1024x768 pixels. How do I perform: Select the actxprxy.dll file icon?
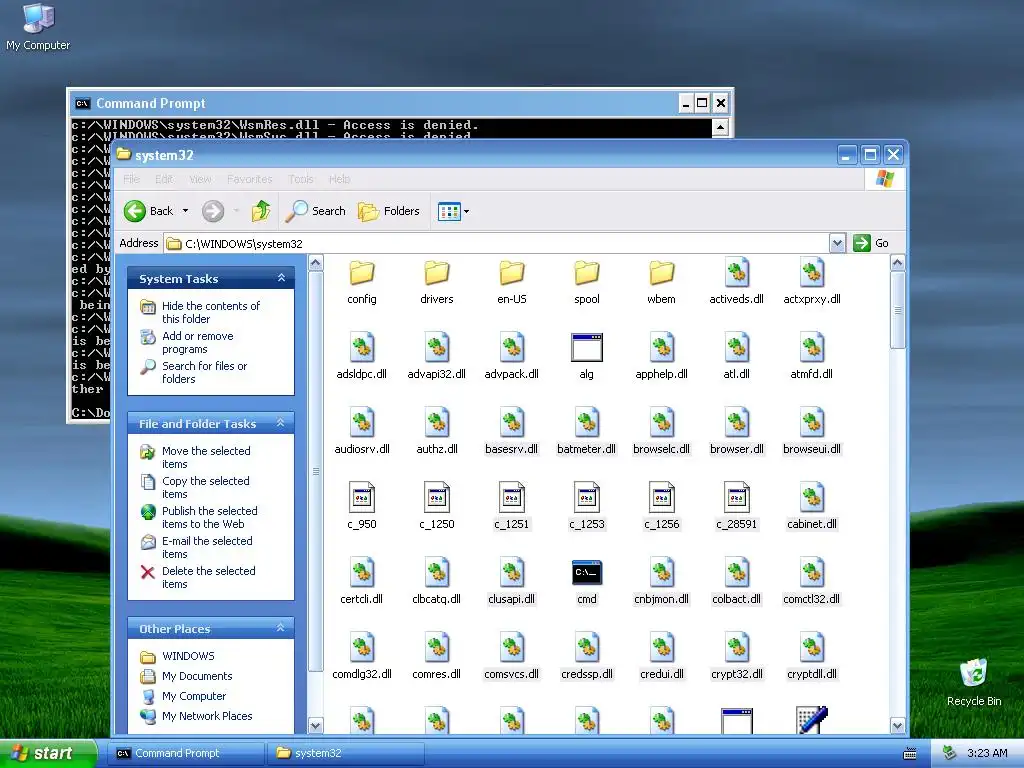[x=812, y=273]
